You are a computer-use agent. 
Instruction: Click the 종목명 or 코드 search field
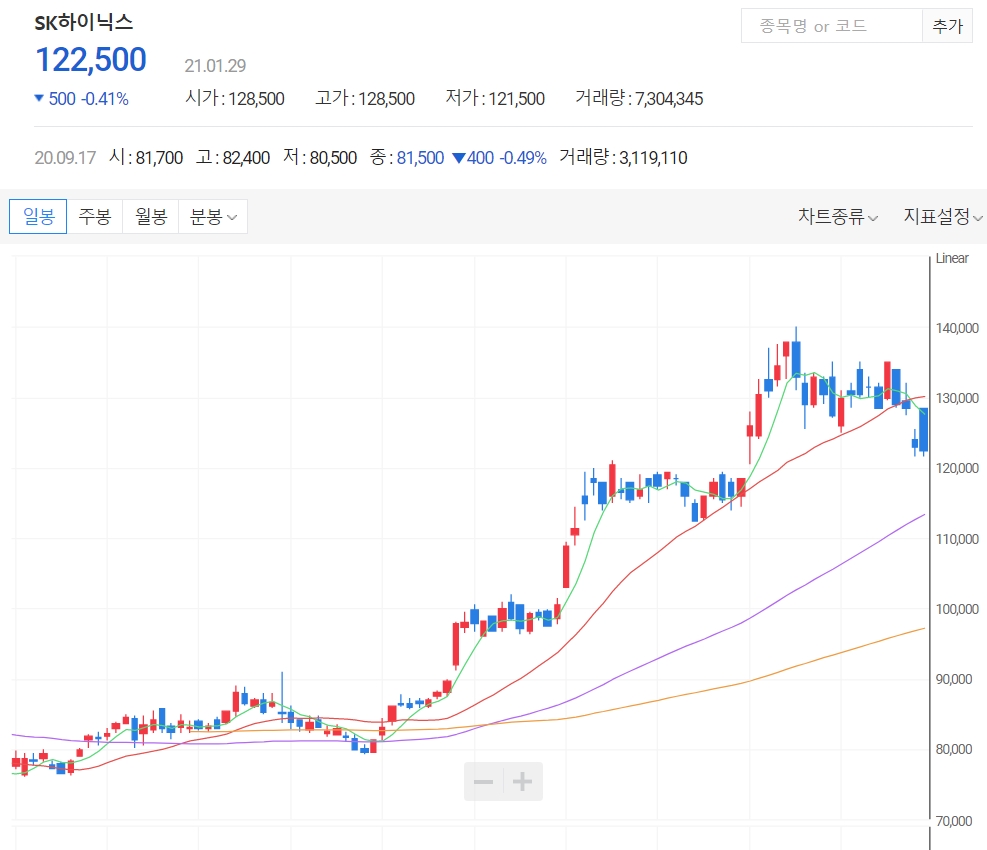[x=832, y=26]
